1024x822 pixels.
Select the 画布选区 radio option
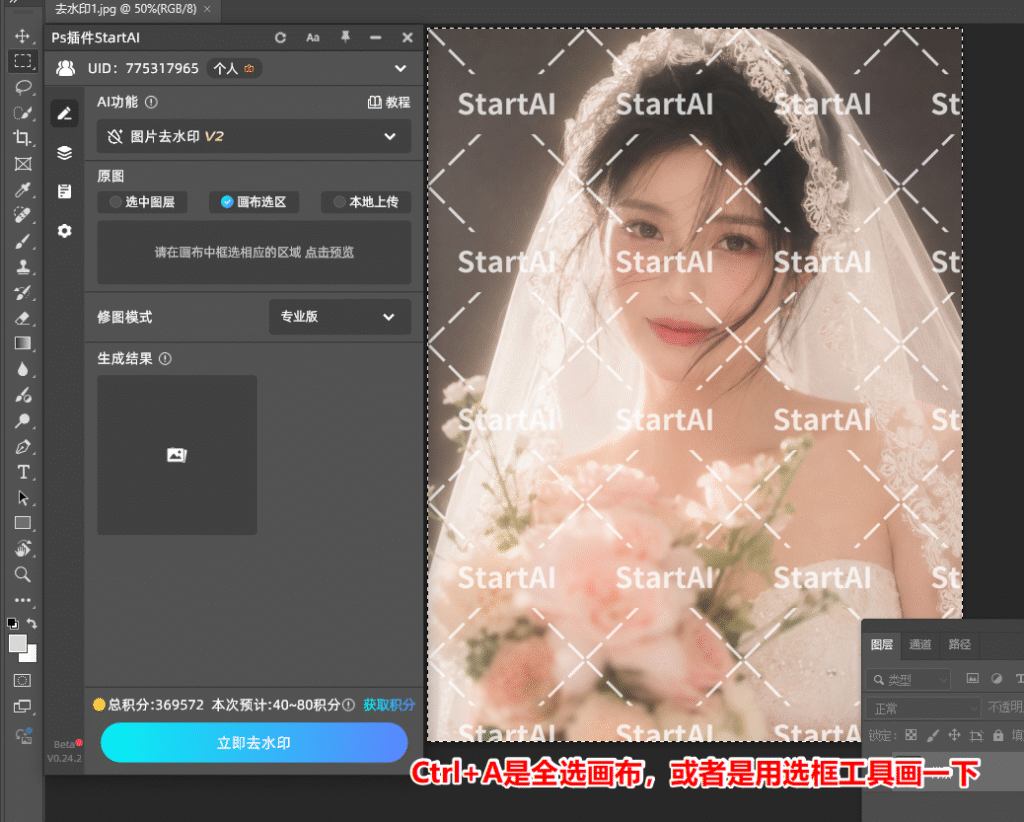coord(253,202)
